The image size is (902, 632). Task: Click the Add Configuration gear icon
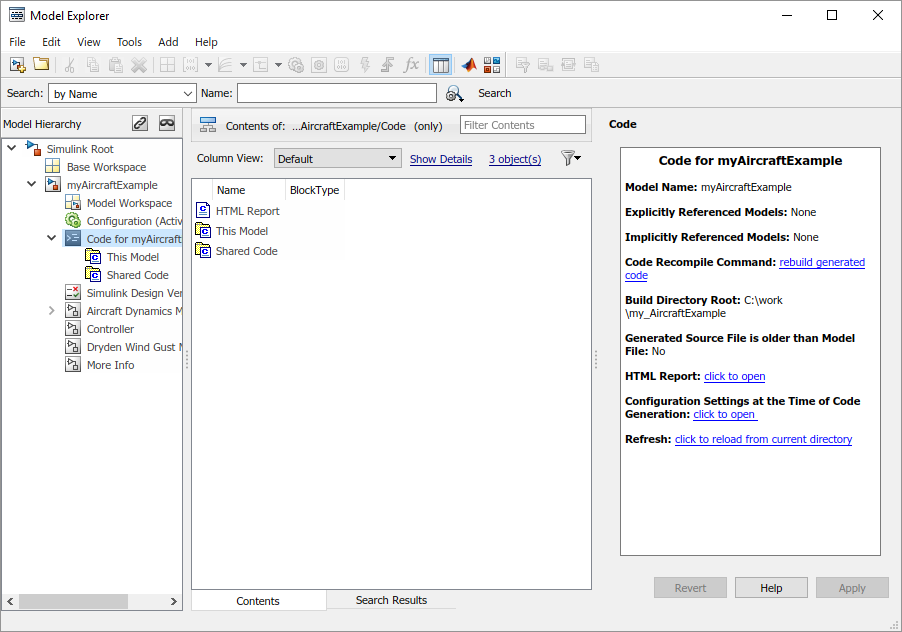point(296,65)
